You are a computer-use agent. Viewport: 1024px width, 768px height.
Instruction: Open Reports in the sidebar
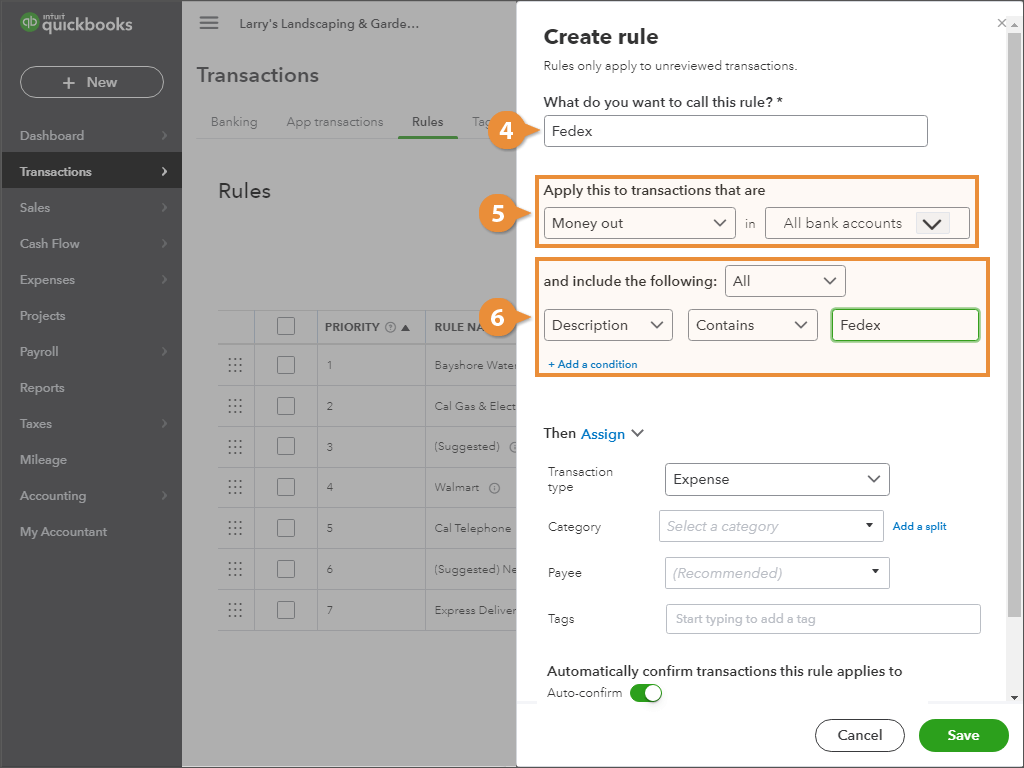pos(92,387)
